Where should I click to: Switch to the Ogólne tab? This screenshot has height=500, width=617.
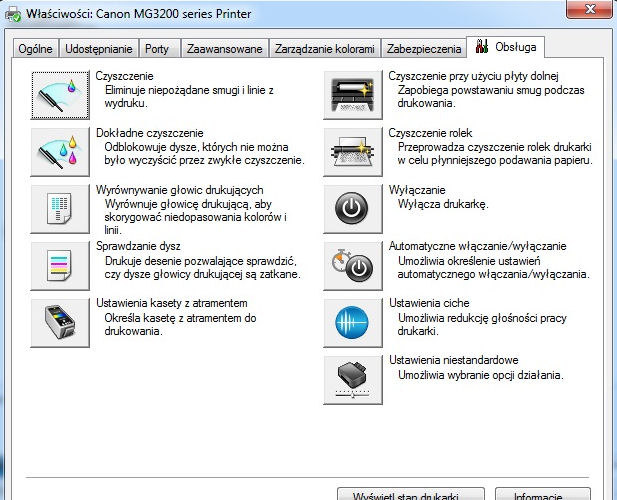tap(35, 49)
